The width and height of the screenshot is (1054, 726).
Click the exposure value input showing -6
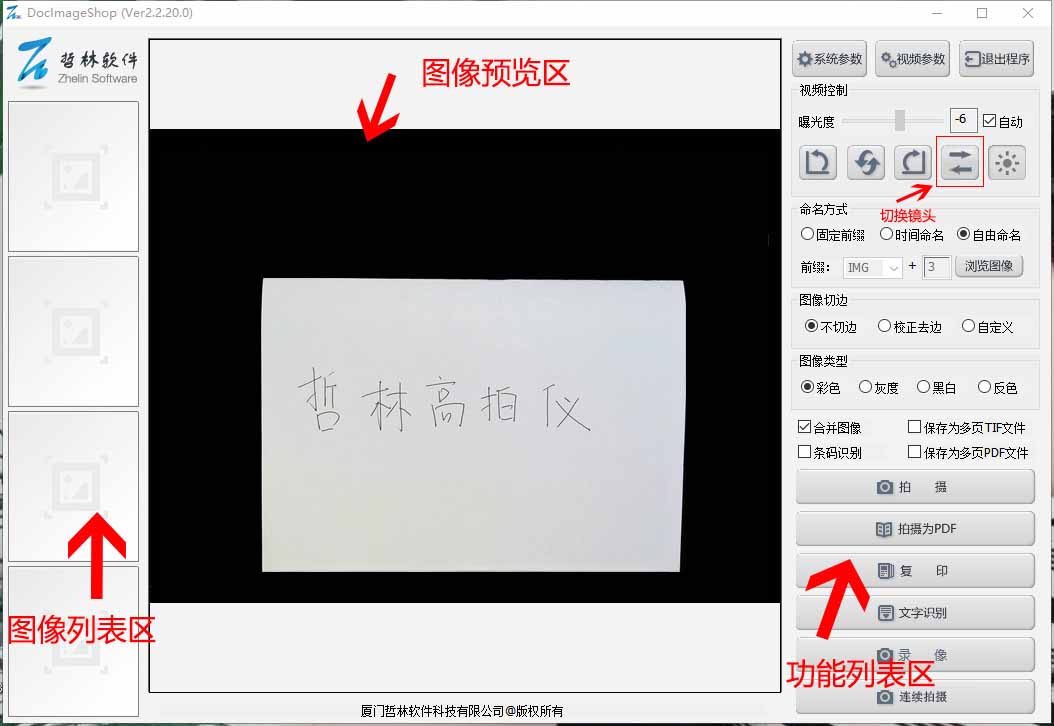pos(961,120)
